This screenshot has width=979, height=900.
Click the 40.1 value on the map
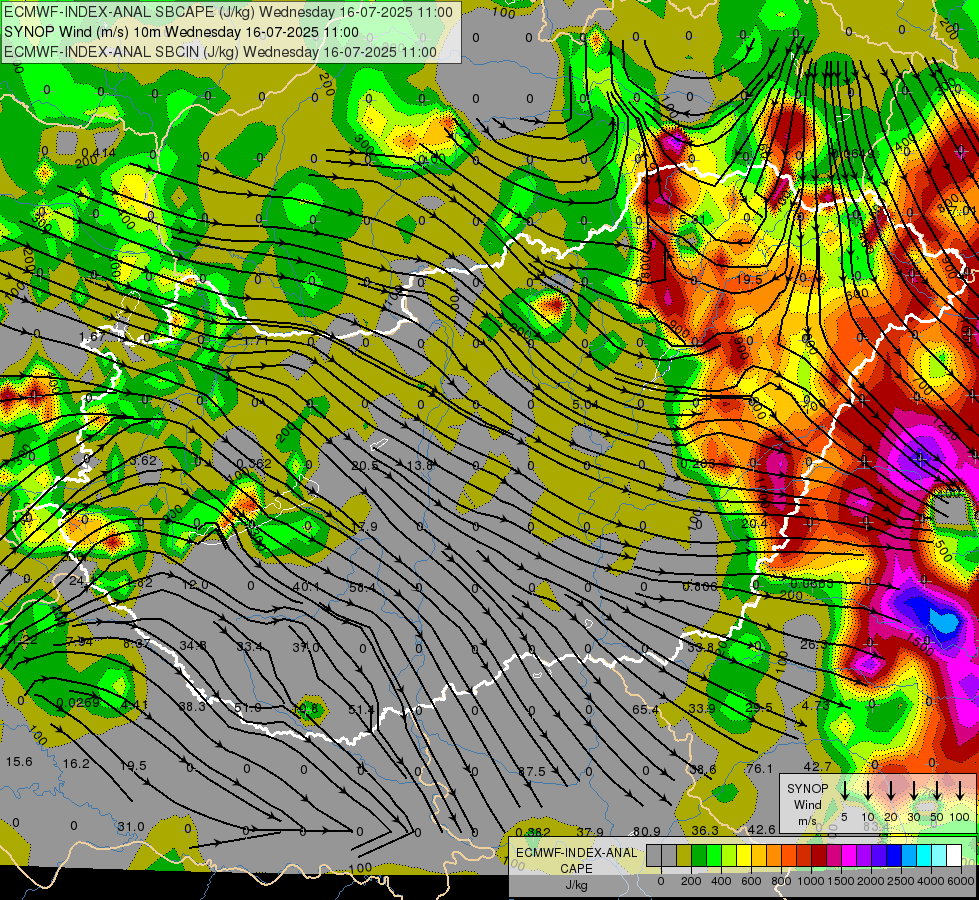(306, 586)
